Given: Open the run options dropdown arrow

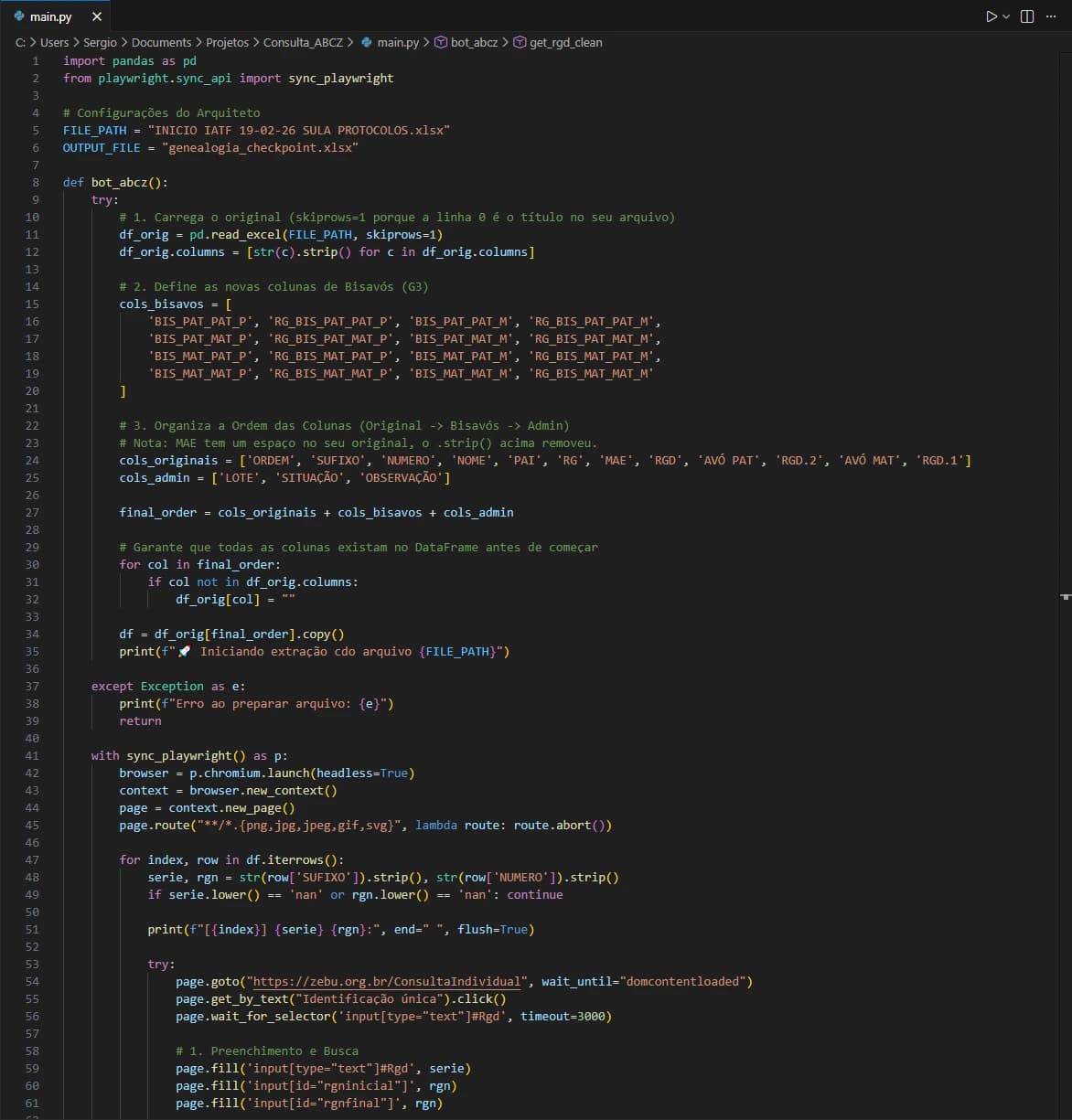Looking at the screenshot, I should (1006, 16).
